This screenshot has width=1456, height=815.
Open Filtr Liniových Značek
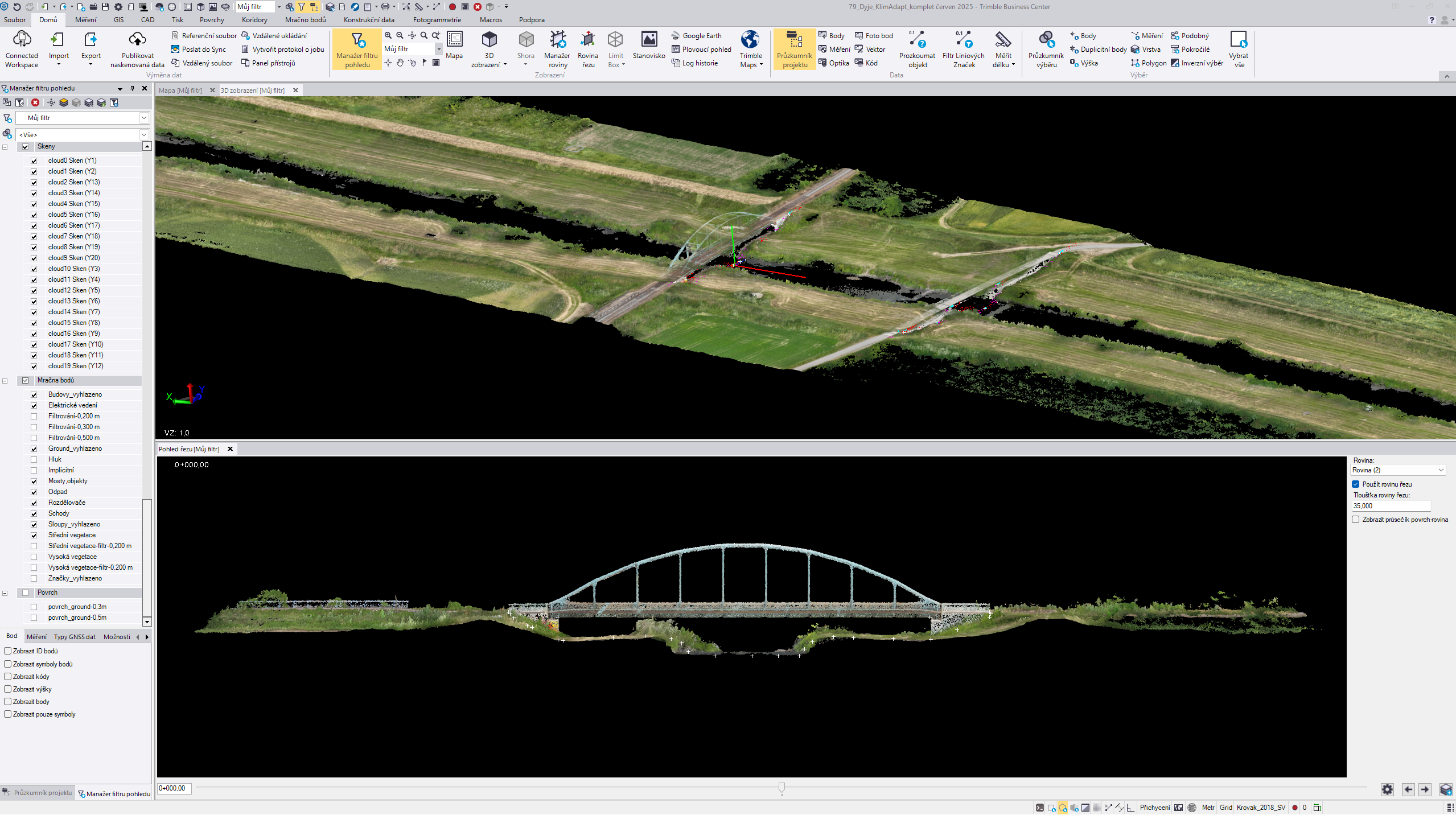click(963, 50)
